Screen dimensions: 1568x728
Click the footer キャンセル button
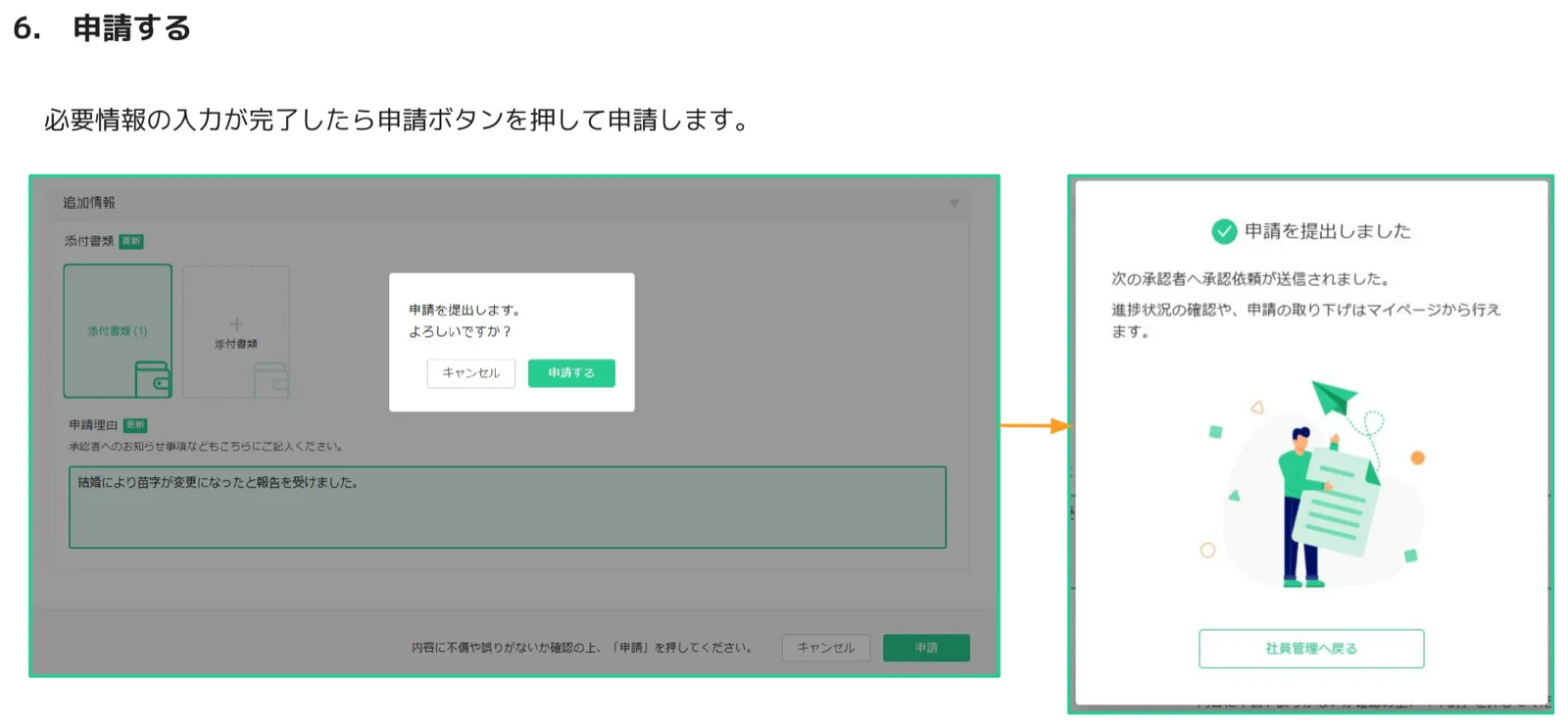click(x=825, y=648)
